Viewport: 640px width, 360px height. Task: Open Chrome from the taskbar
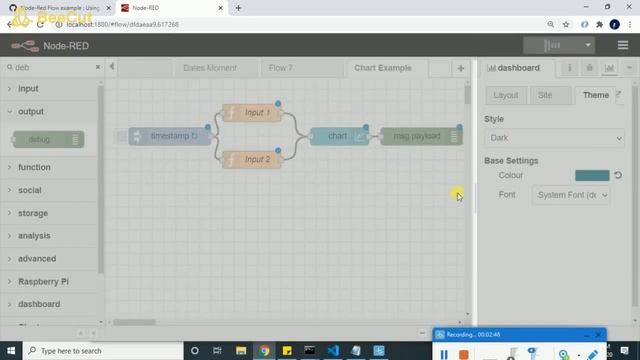[264, 351]
